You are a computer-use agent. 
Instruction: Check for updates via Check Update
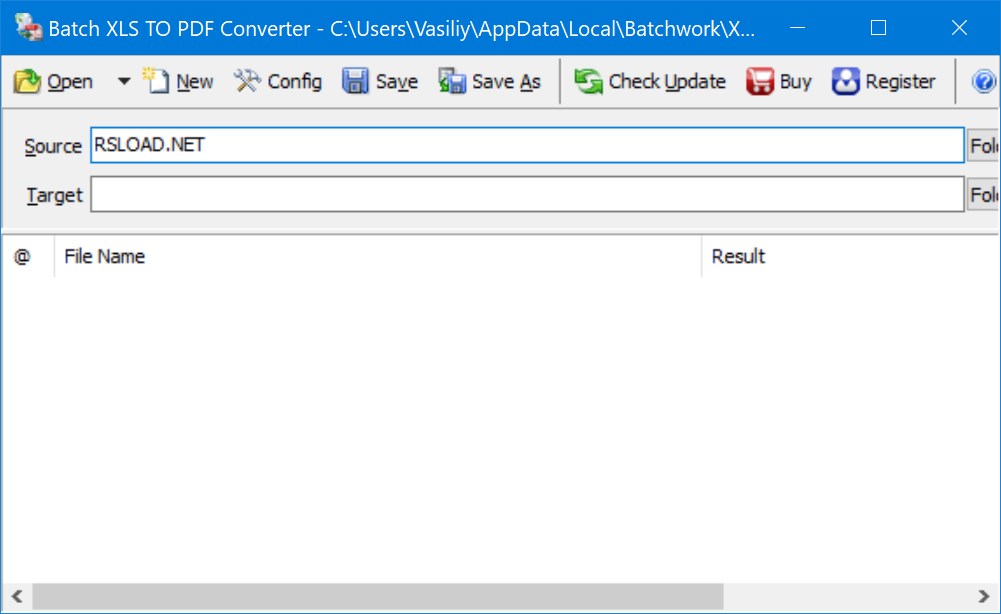[650, 82]
